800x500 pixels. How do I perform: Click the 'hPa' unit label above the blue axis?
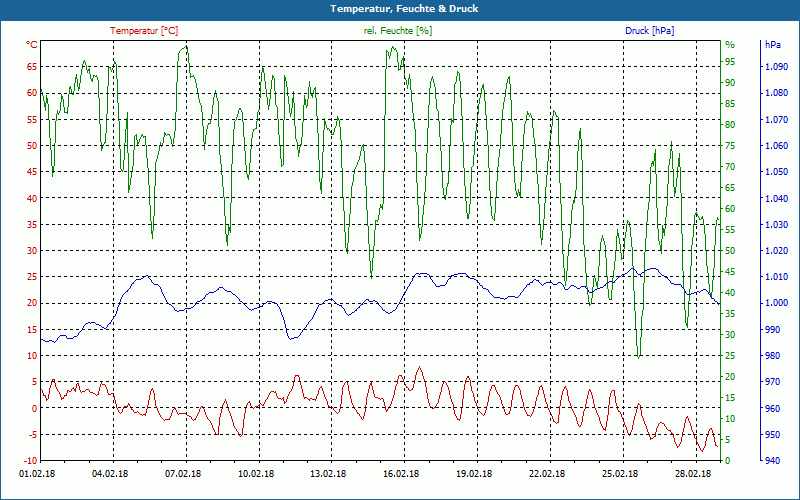click(x=772, y=45)
